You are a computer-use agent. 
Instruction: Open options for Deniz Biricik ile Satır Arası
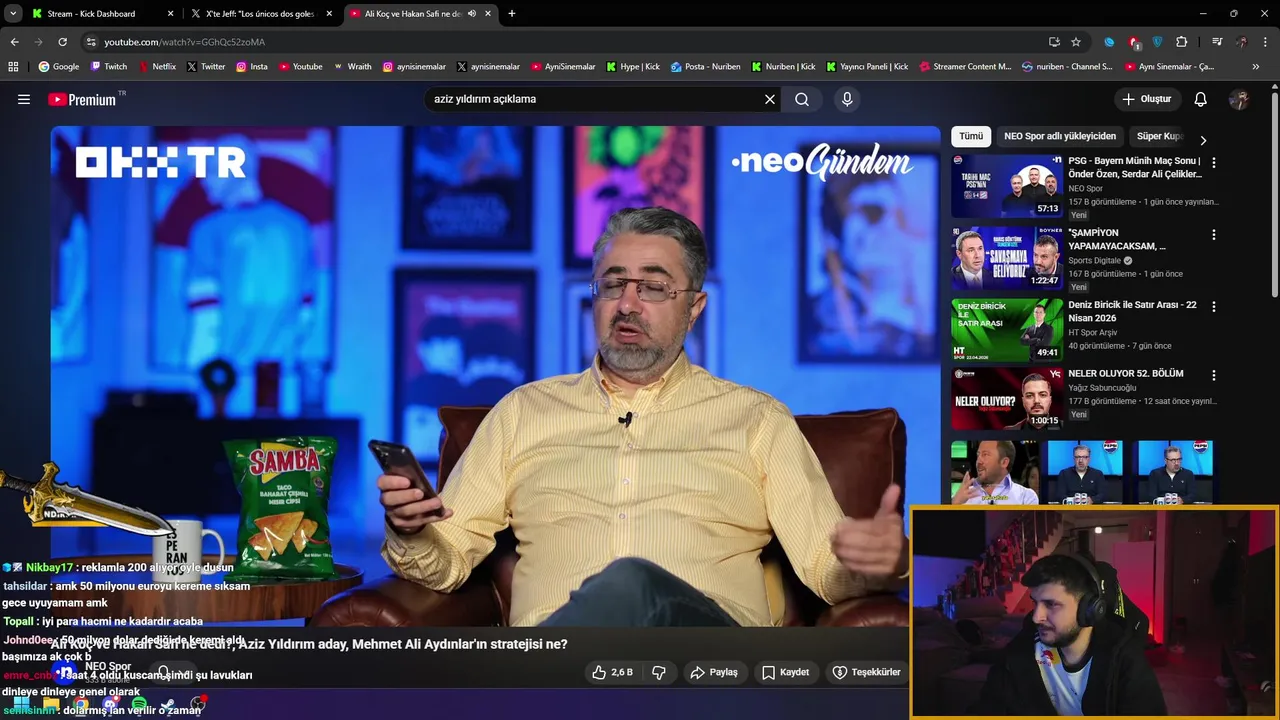point(1214,307)
